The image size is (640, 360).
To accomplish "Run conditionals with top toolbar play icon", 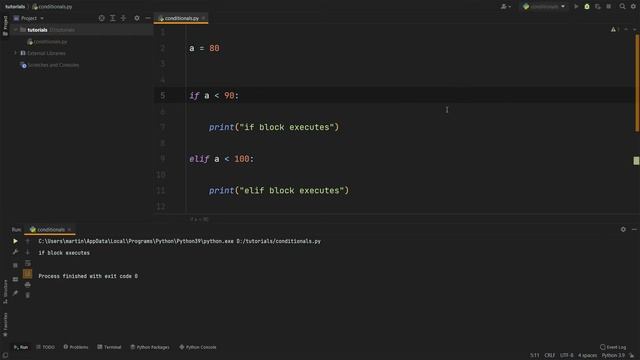I will 576,7.
